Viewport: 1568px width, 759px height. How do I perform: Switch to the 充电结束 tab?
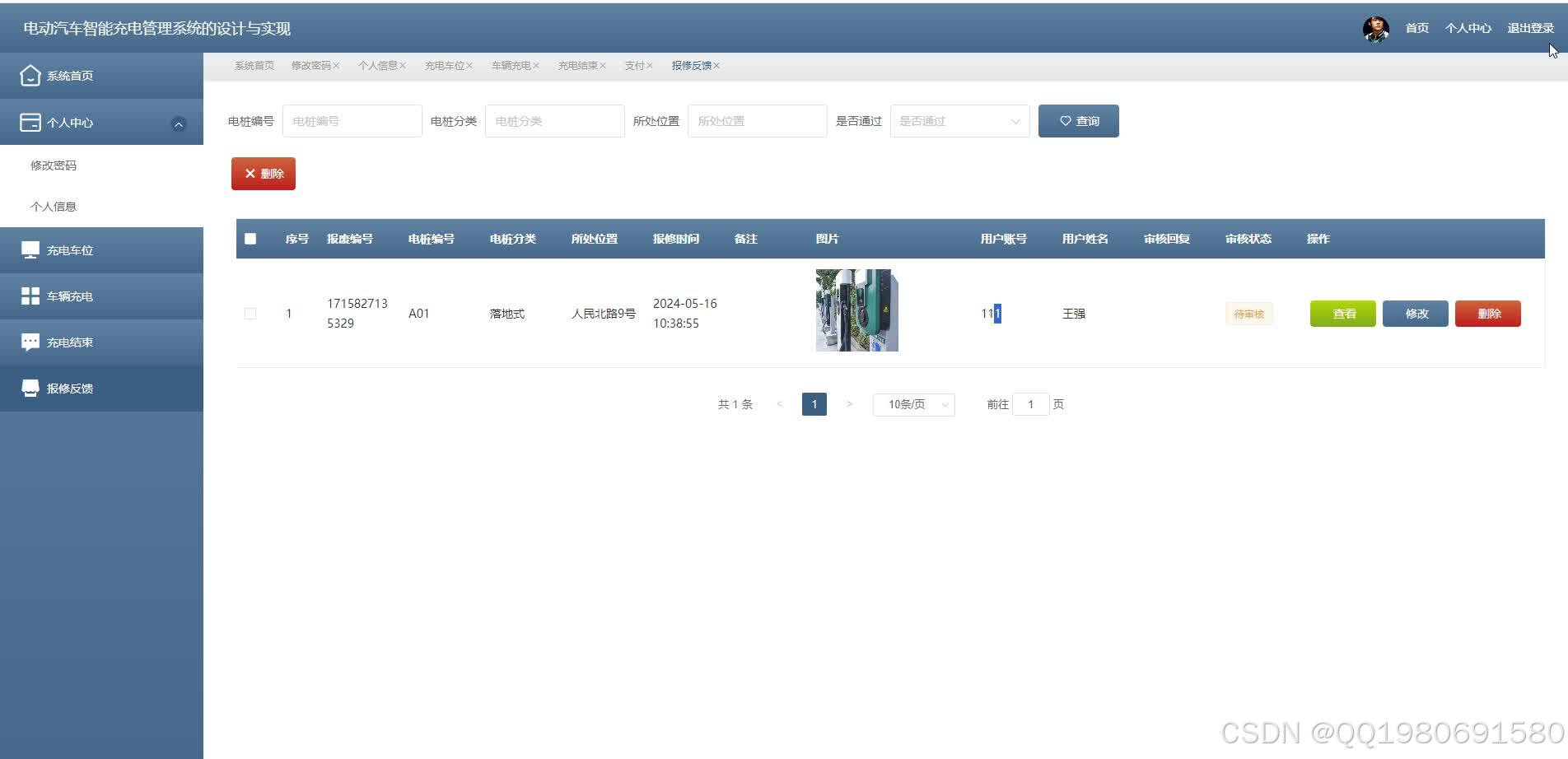coord(577,66)
